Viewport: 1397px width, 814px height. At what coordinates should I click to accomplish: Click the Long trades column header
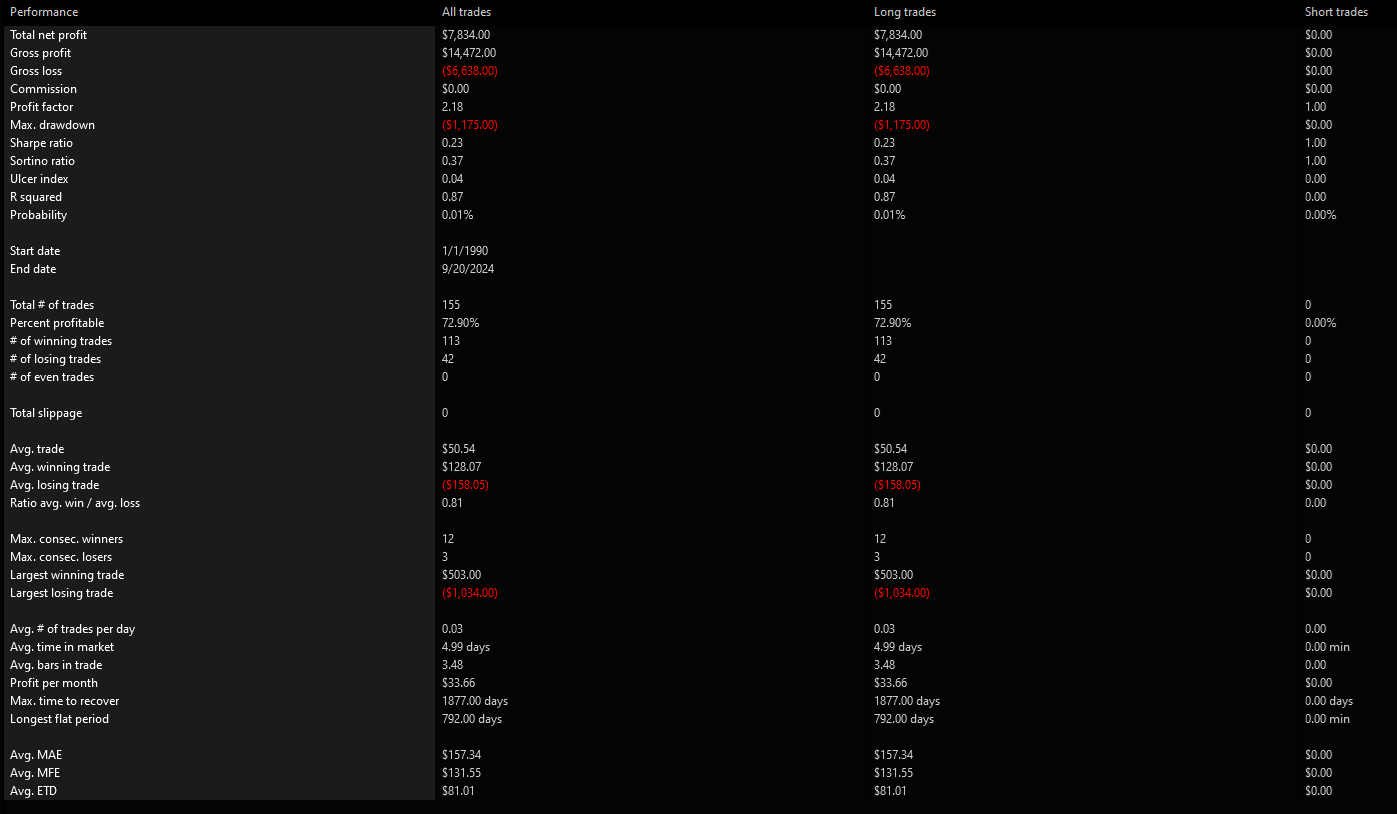pyautogui.click(x=905, y=12)
